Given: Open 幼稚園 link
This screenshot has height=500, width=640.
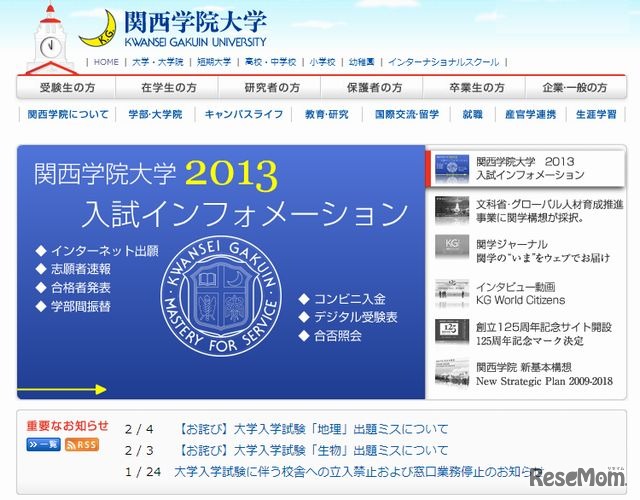Looking at the screenshot, I should (x=362, y=62).
